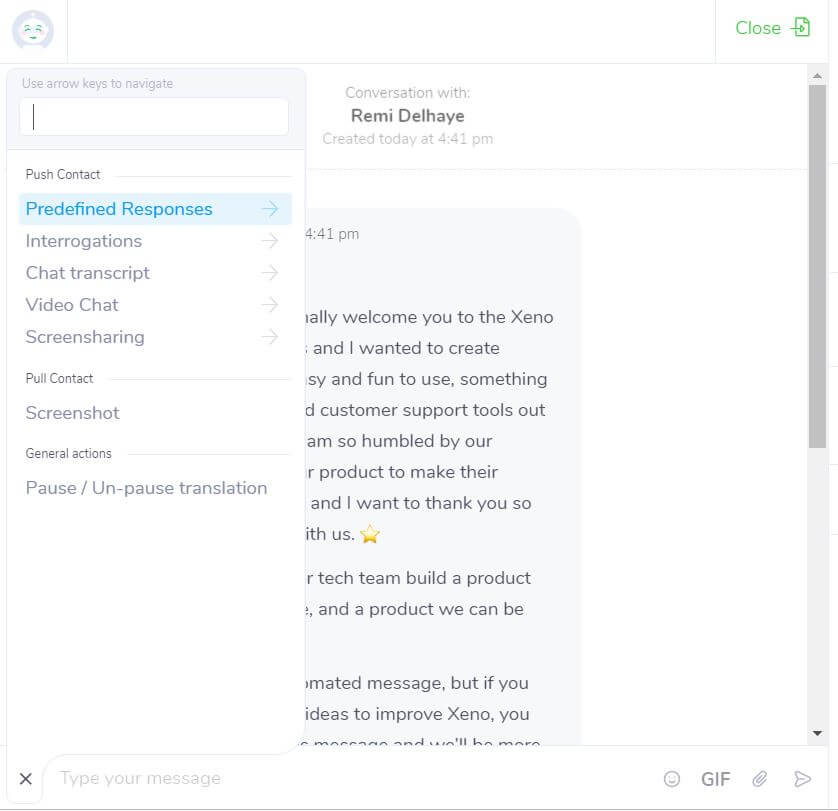Click the exit icon beside Close

(801, 27)
